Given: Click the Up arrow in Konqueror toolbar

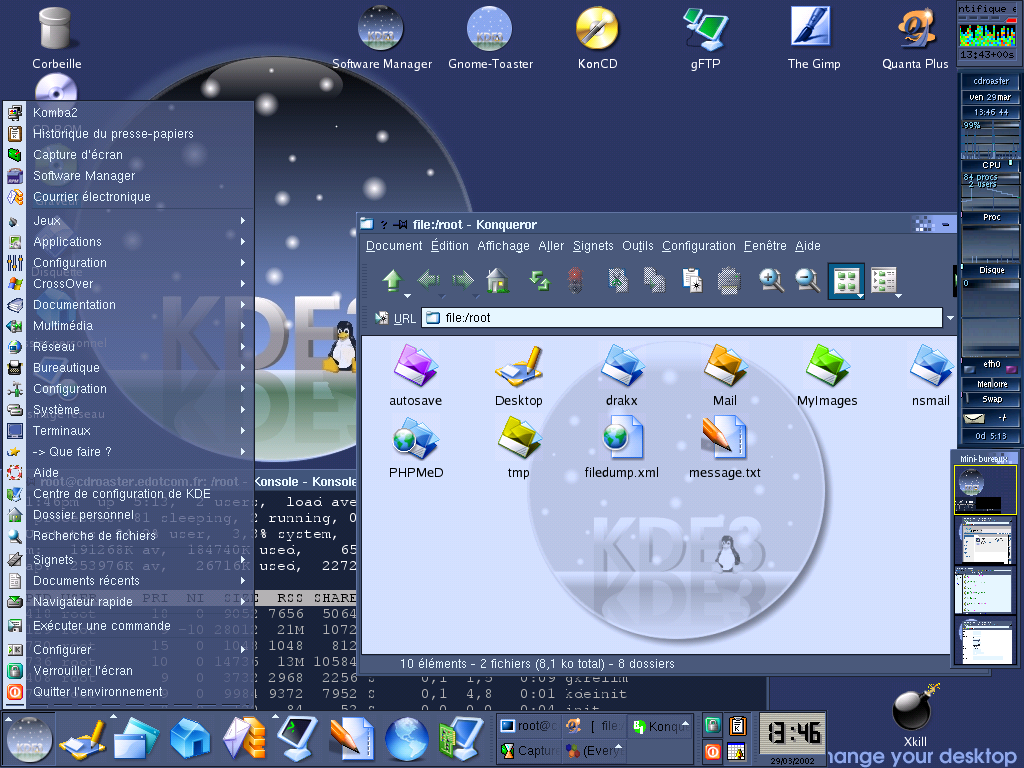Looking at the screenshot, I should click(x=392, y=280).
